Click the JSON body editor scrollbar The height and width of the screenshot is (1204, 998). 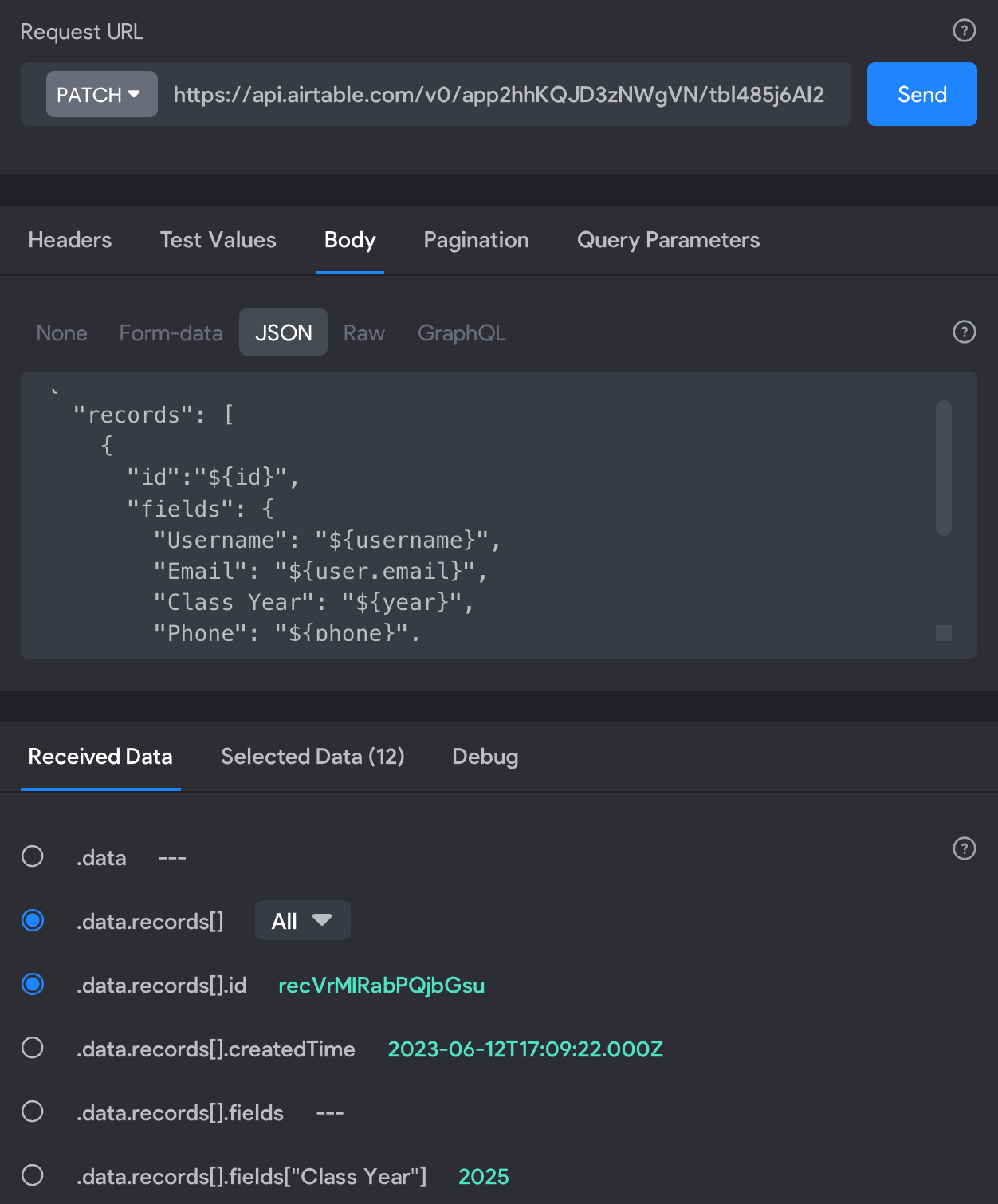pyautogui.click(x=944, y=468)
